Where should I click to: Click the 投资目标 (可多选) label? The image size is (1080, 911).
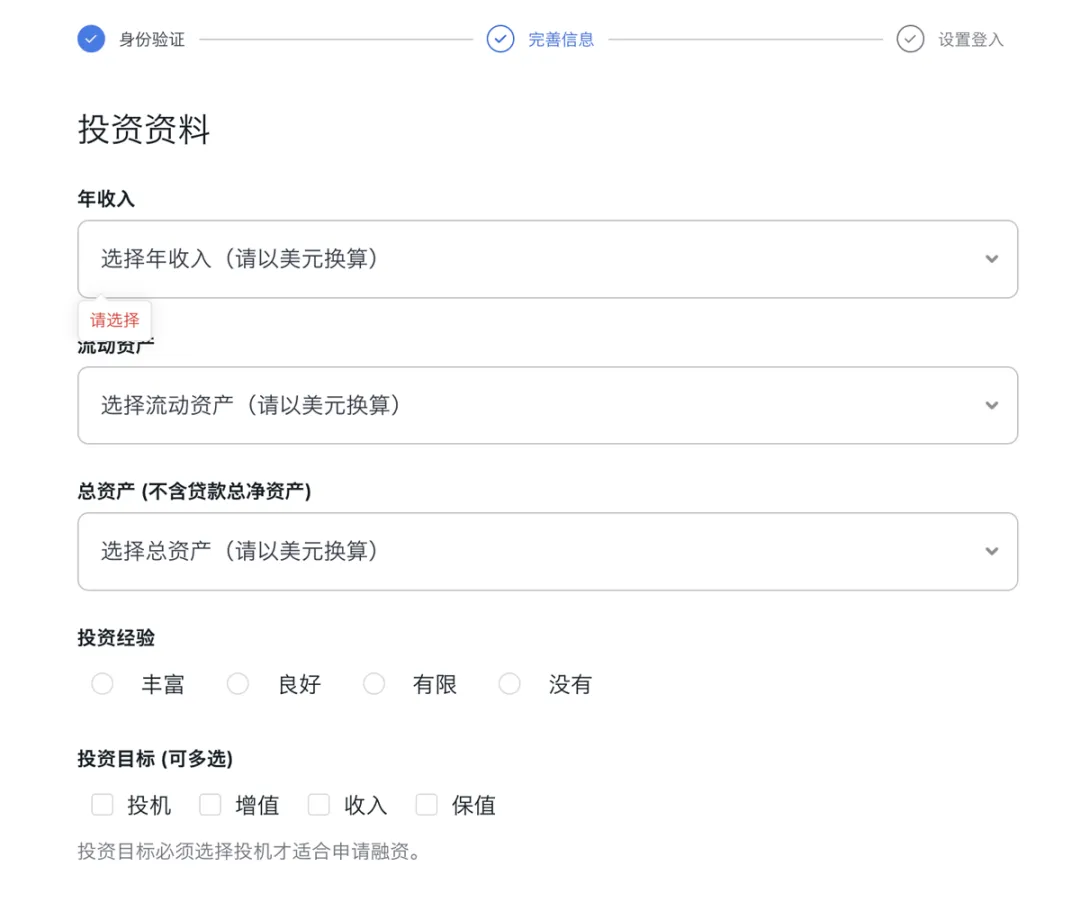click(x=155, y=759)
